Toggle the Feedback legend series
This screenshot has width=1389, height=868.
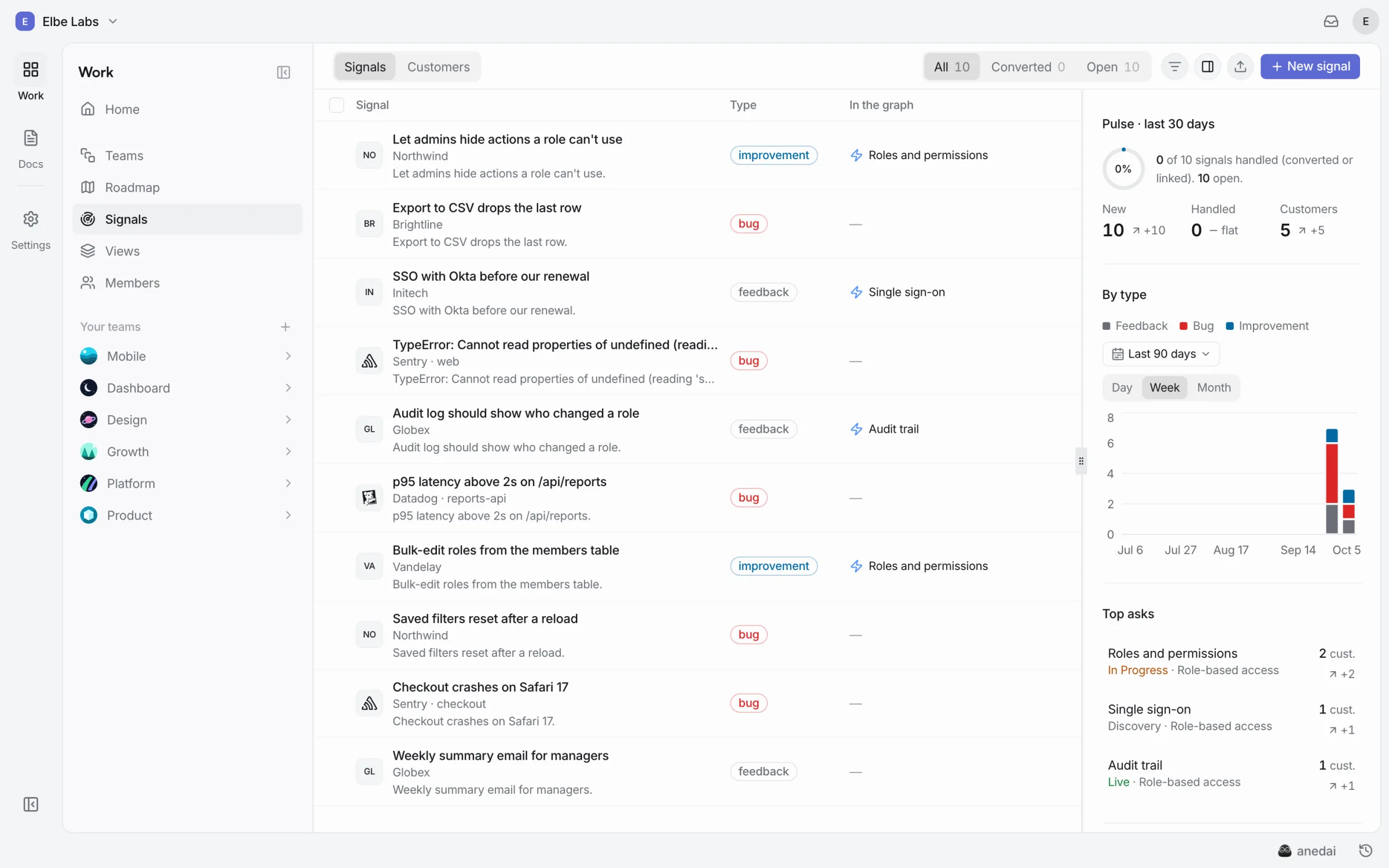1135,326
